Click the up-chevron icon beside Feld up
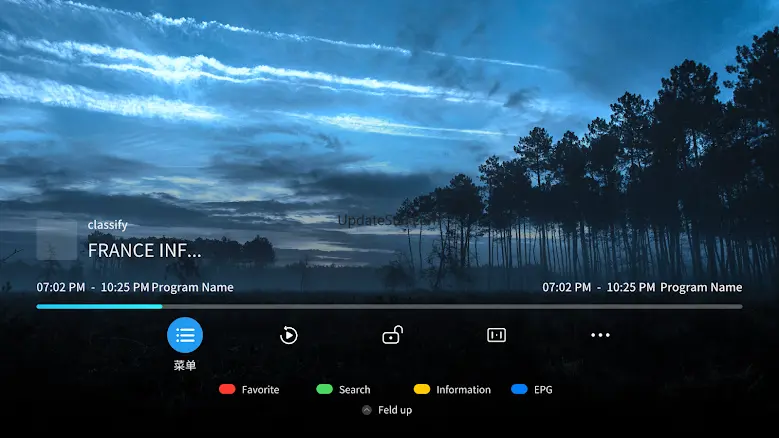The width and height of the screenshot is (779, 438). click(x=367, y=410)
